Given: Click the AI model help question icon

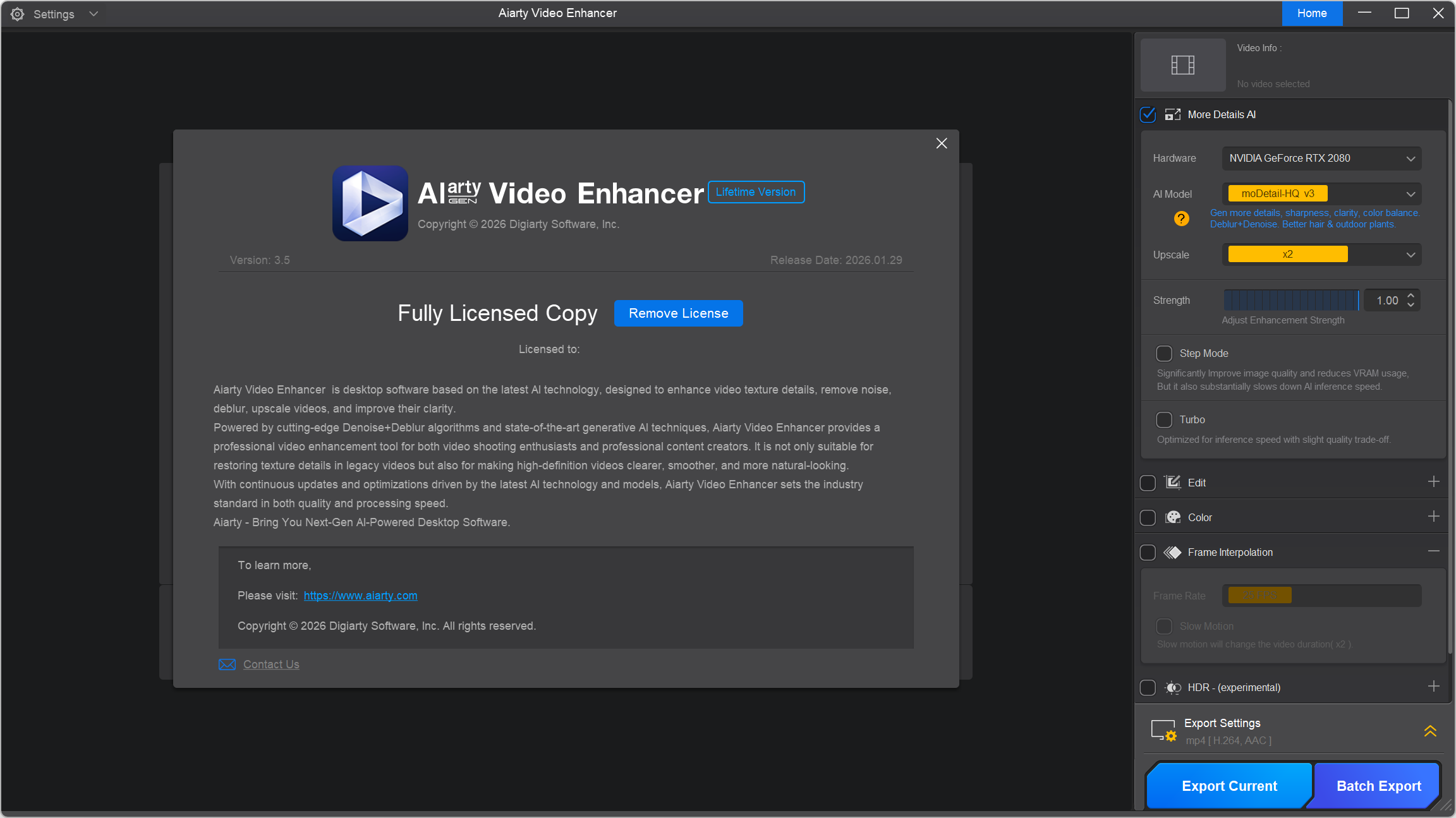Looking at the screenshot, I should [1181, 219].
